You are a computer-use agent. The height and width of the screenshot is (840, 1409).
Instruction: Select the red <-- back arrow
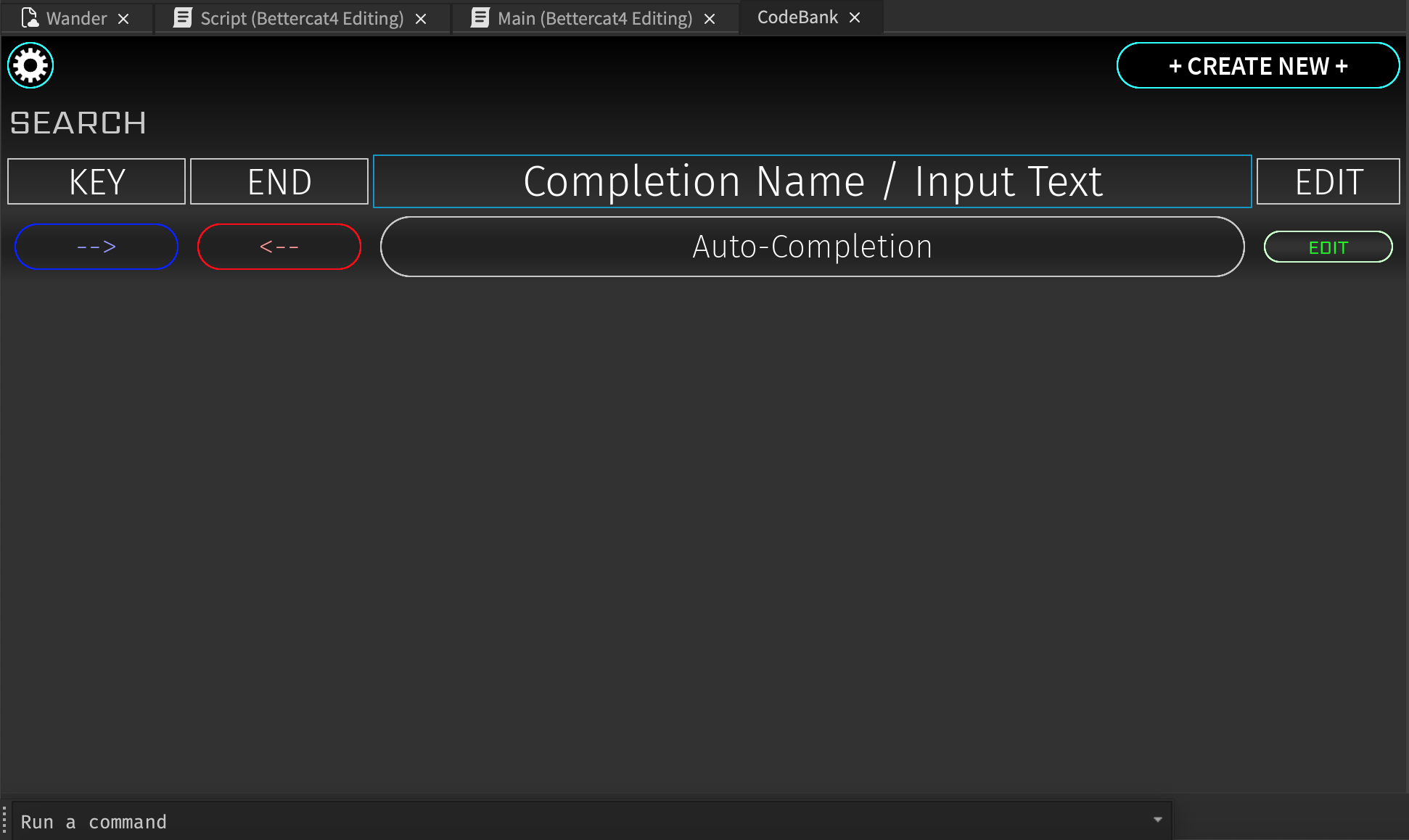pos(279,247)
